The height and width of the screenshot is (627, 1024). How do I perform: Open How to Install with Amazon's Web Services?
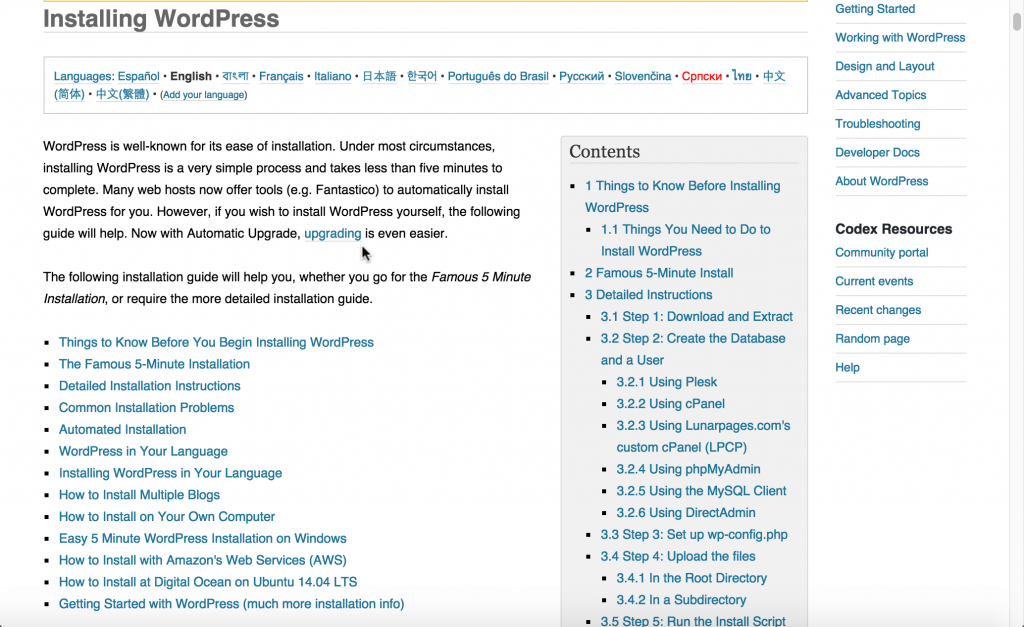(202, 560)
